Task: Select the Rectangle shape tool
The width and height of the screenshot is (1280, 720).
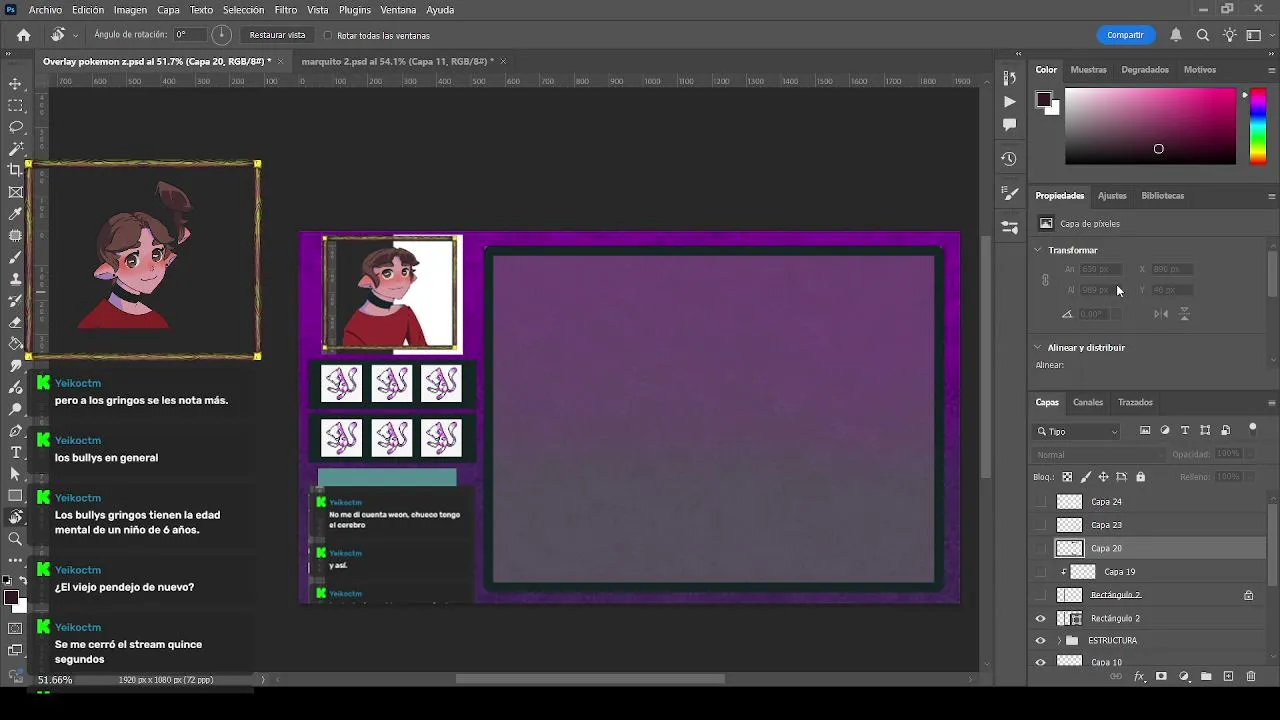Action: pyautogui.click(x=15, y=496)
